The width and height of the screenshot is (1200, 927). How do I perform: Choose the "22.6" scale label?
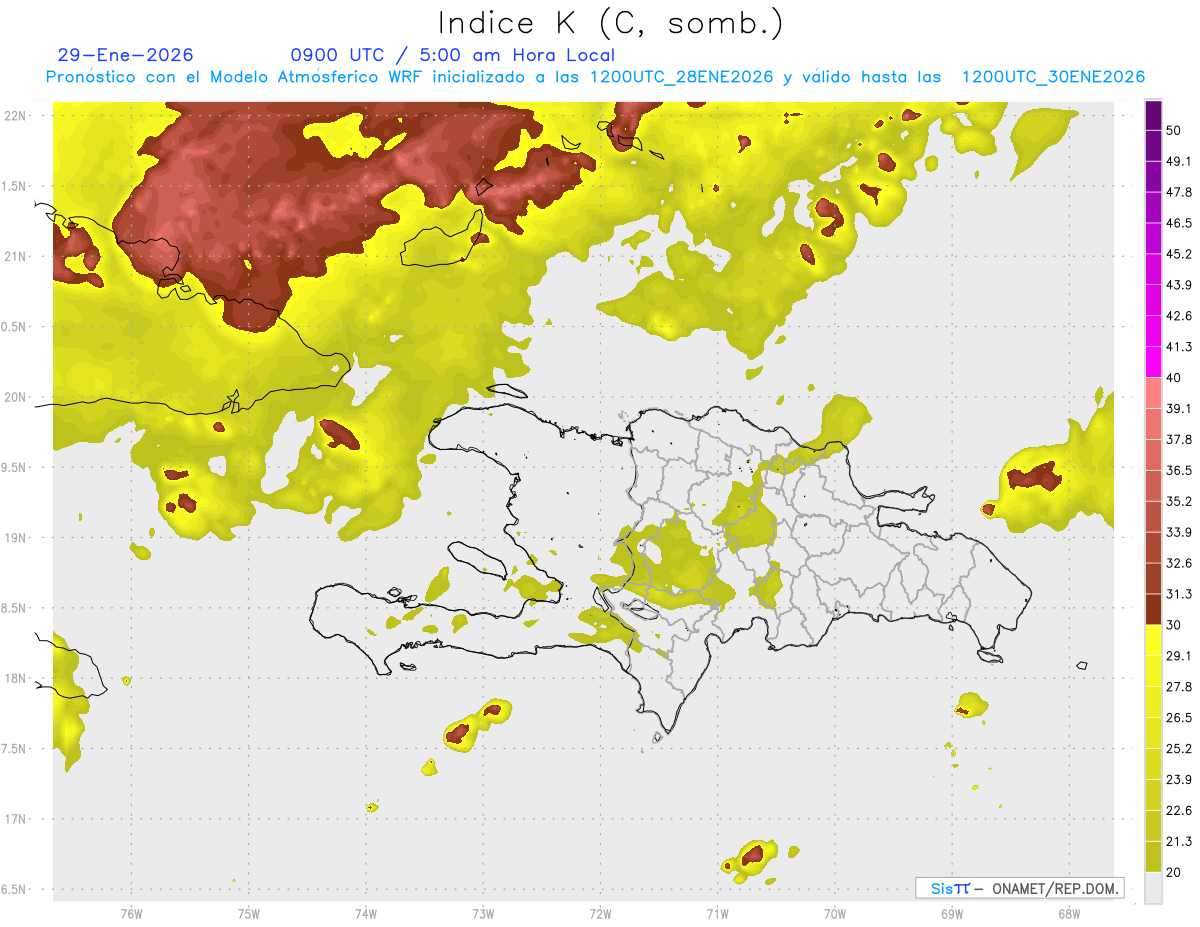pos(1178,811)
